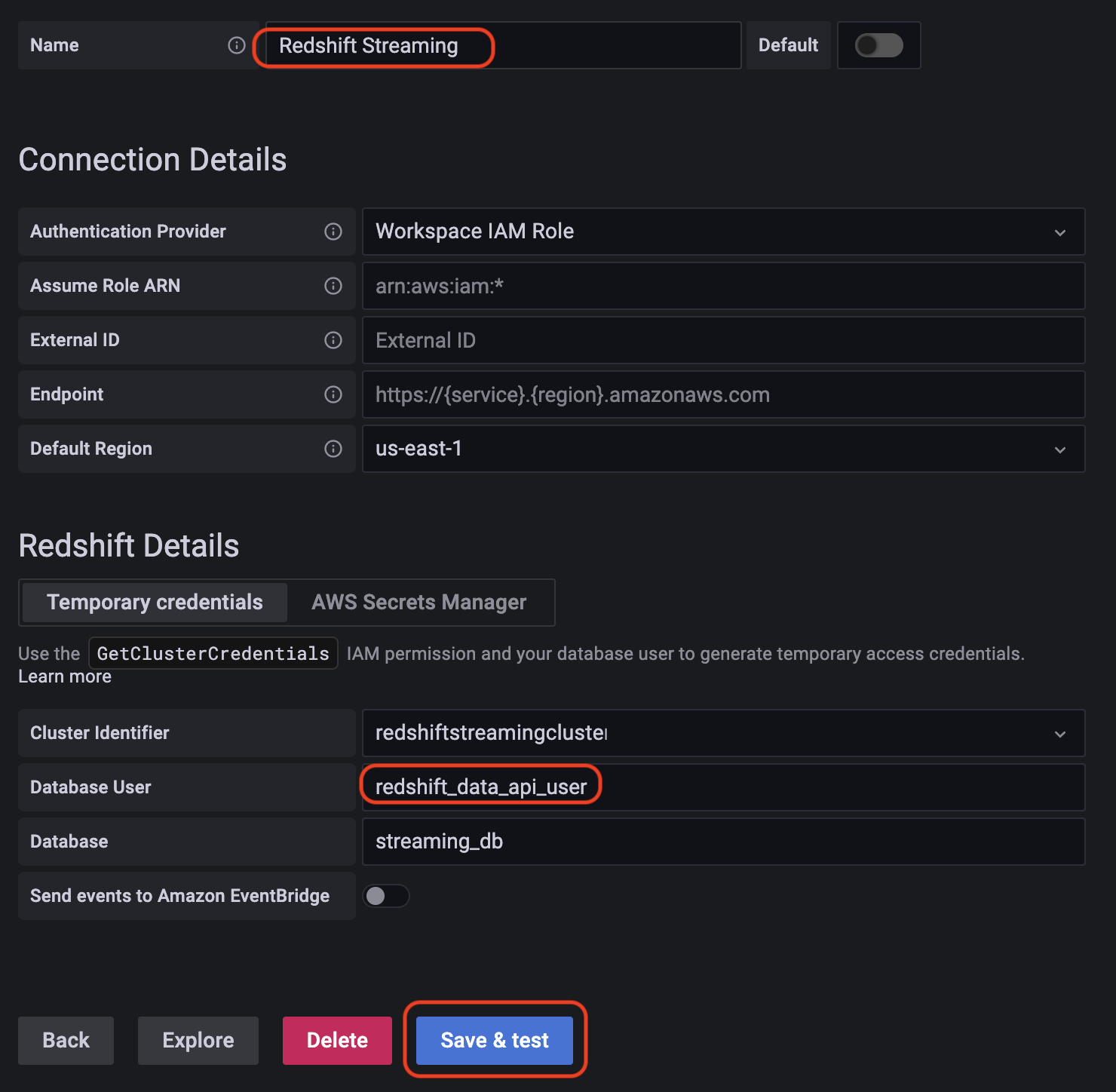The width and height of the screenshot is (1116, 1092).
Task: Click the External ID info icon
Action: point(333,340)
